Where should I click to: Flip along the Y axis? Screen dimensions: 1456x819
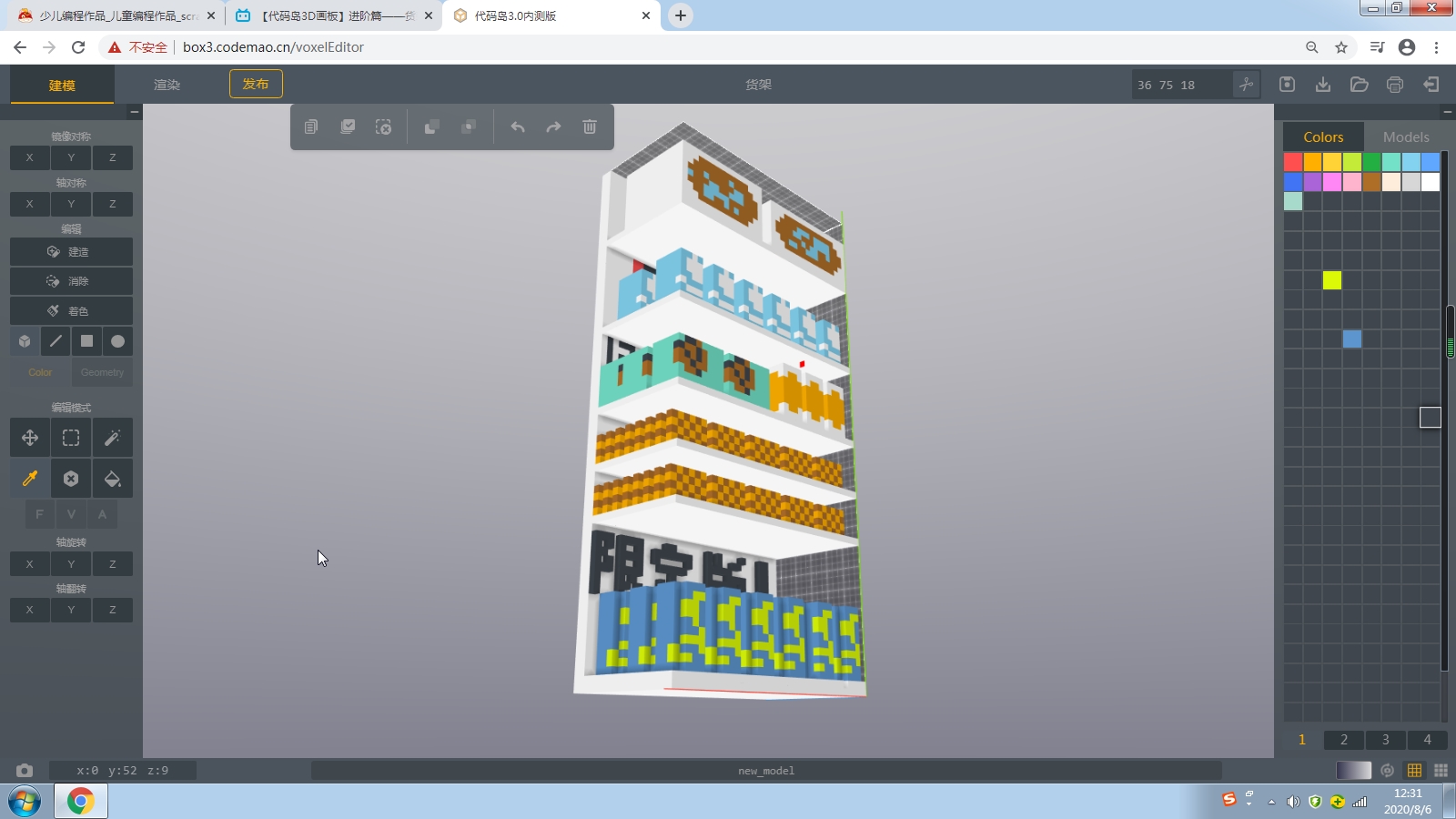71,610
